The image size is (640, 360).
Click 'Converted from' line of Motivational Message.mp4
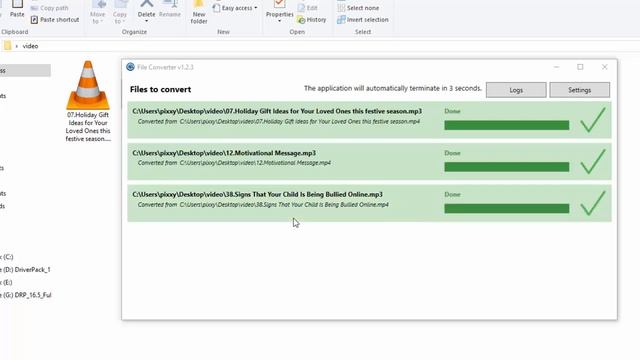(x=234, y=163)
